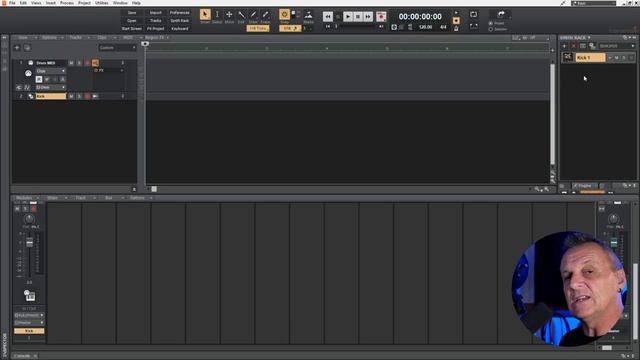Toggle the Snap to grid button

tap(284, 15)
